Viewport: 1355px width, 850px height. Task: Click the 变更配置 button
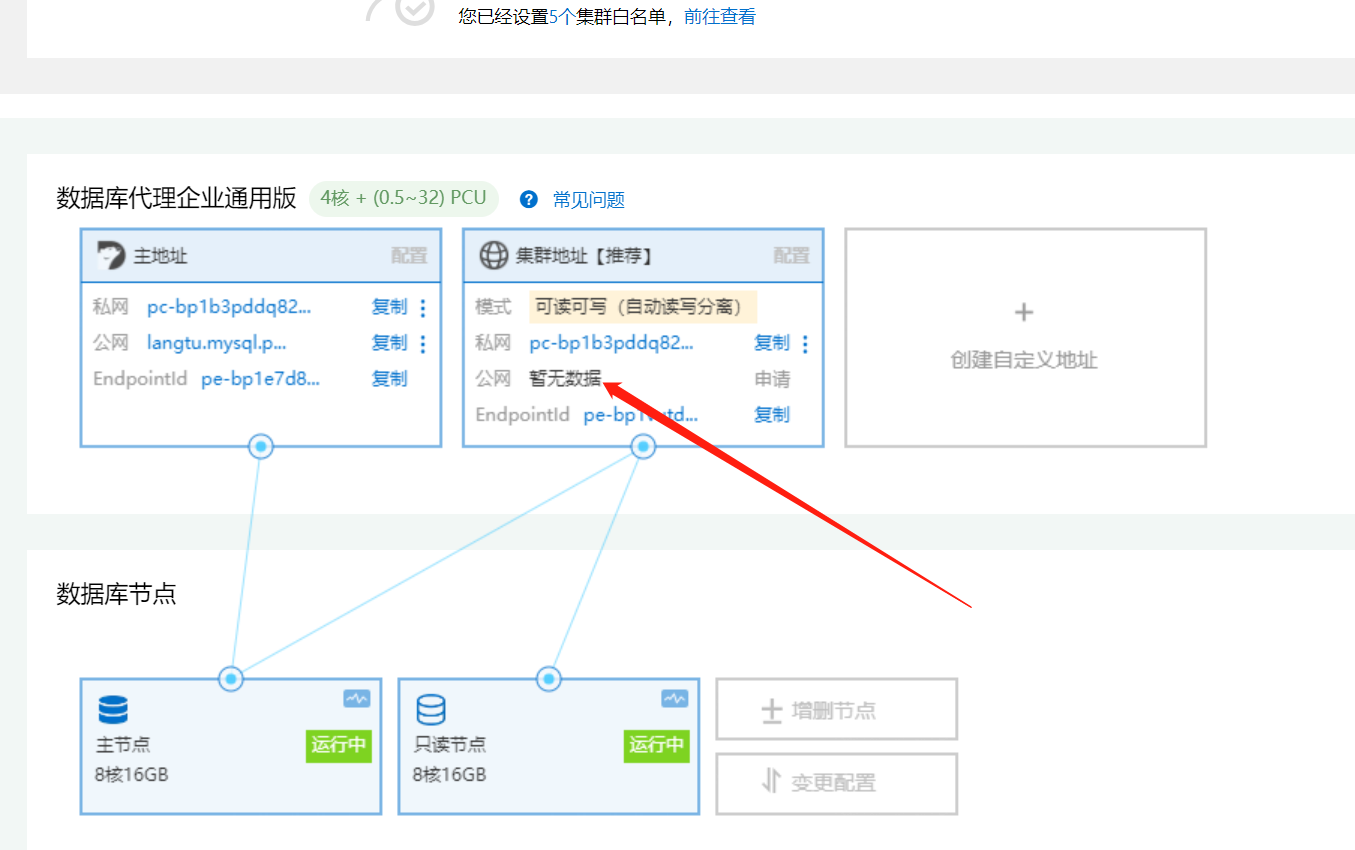[836, 783]
